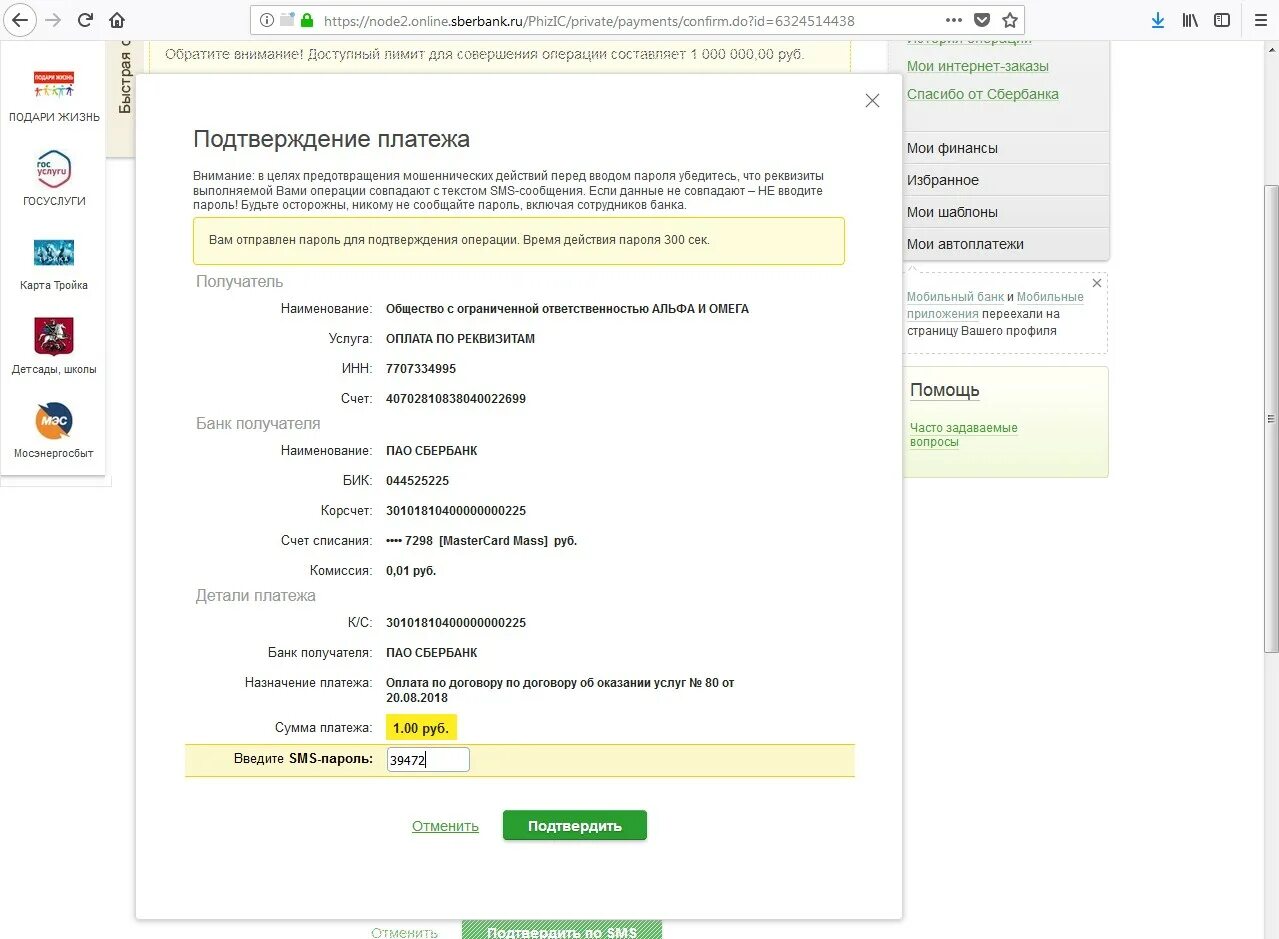Open the browser home page icon
Viewport: 1279px width, 939px height.
(117, 20)
